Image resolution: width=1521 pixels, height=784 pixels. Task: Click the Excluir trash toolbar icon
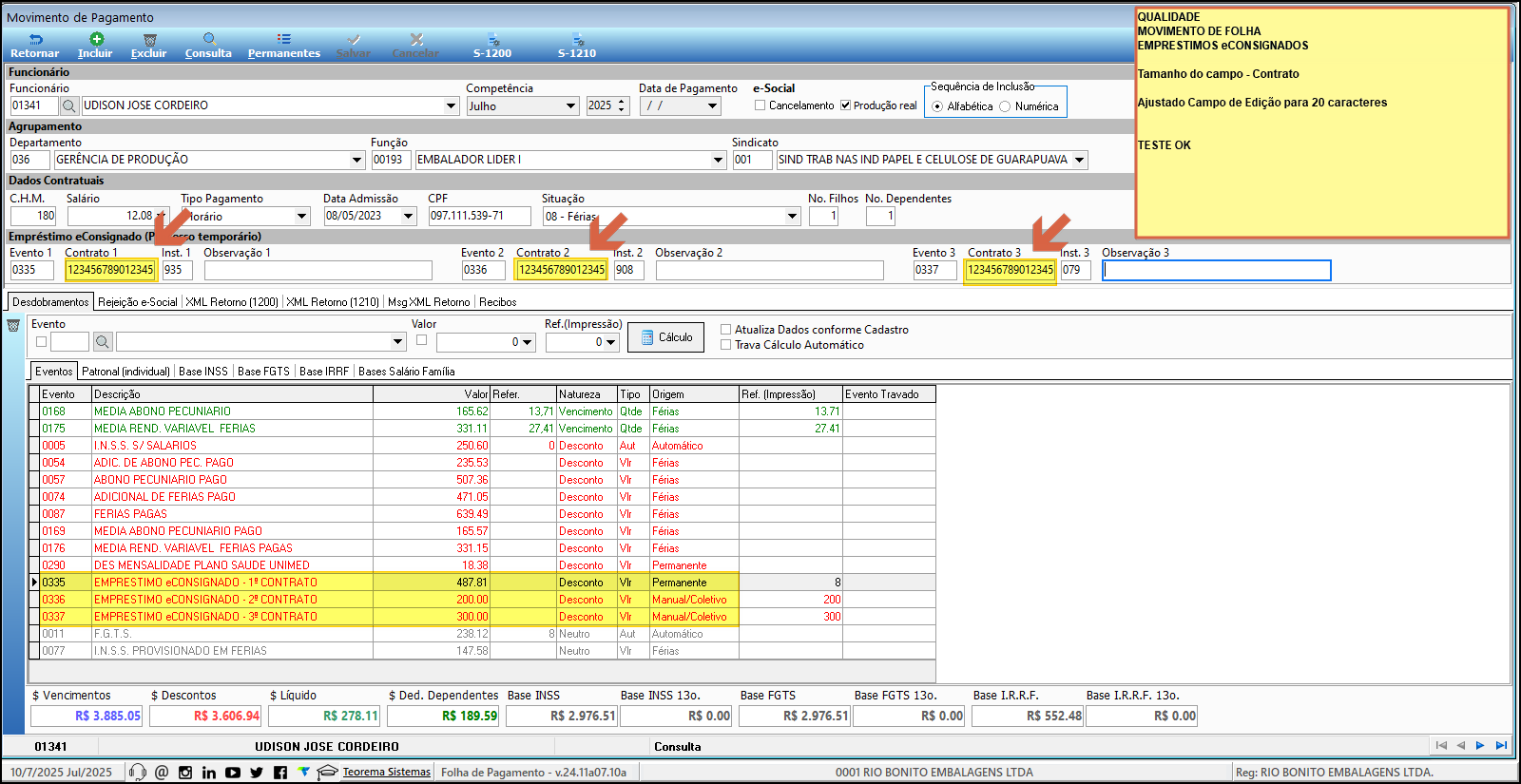149,39
